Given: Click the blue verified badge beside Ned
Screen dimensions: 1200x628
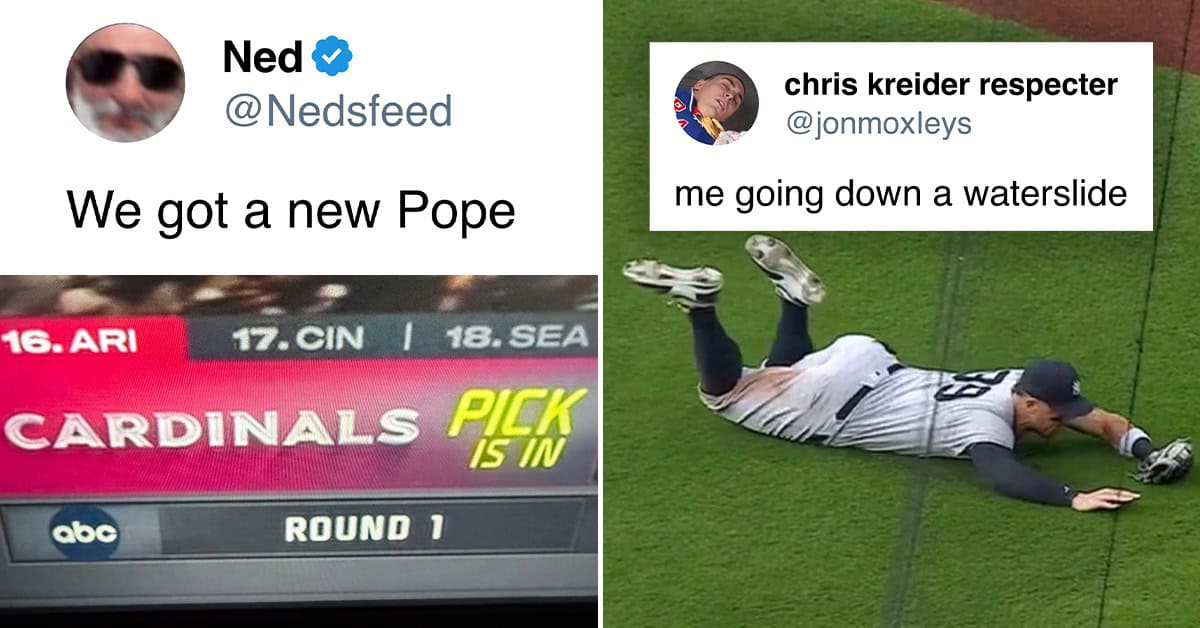Looking at the screenshot, I should pyautogui.click(x=332, y=56).
